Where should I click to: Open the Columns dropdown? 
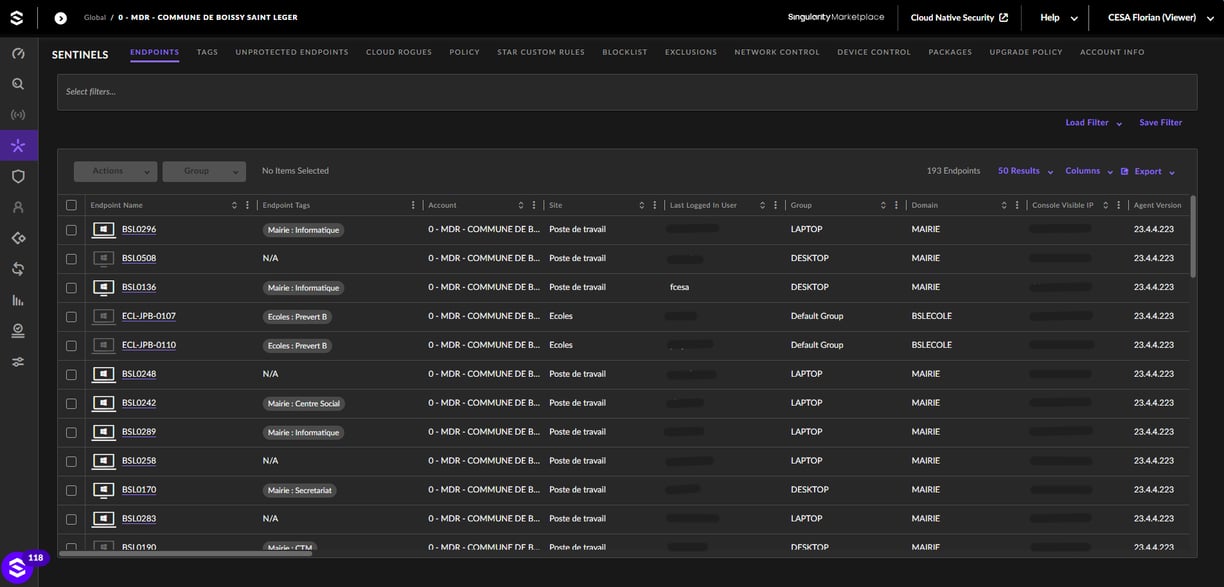pos(1088,171)
